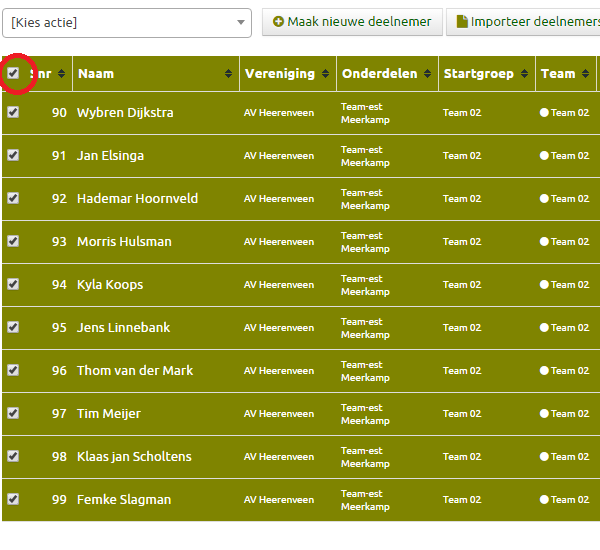Click Startgroep Team 02 in Hademar Hoornveld row
The image size is (600, 550).
click(x=462, y=199)
